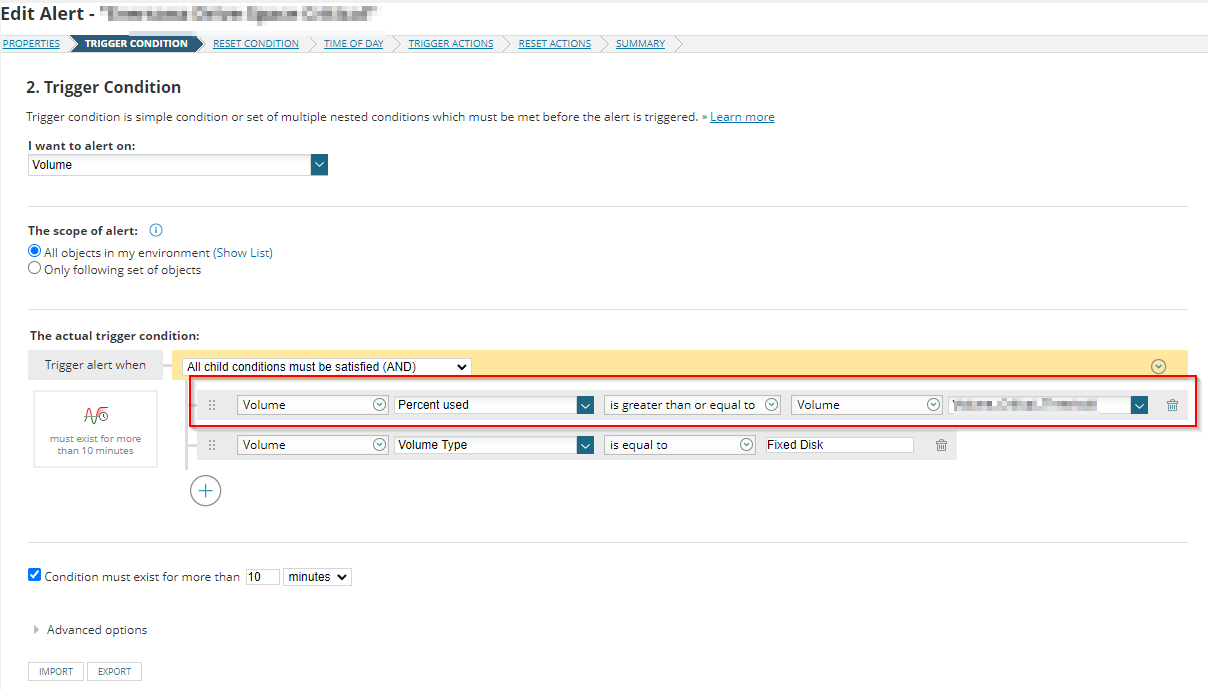Open 'I want to alert on' Volume dropdown

coord(178,165)
